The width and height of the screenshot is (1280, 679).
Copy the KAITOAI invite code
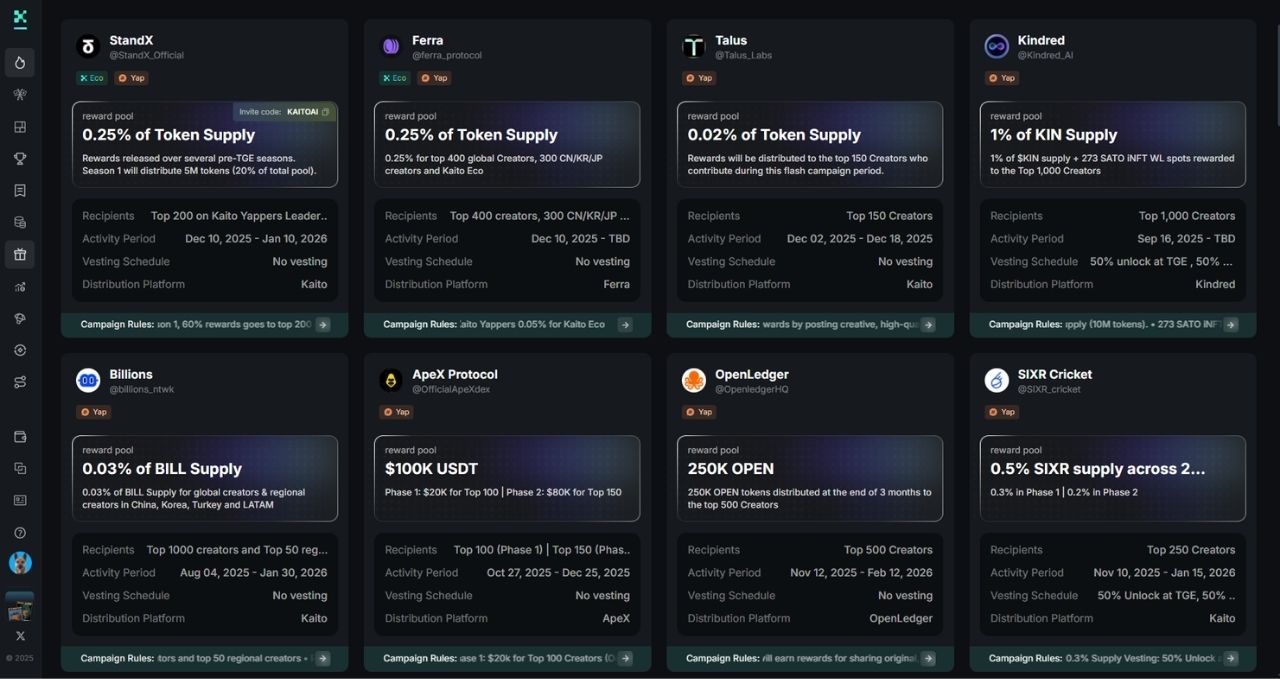click(325, 112)
